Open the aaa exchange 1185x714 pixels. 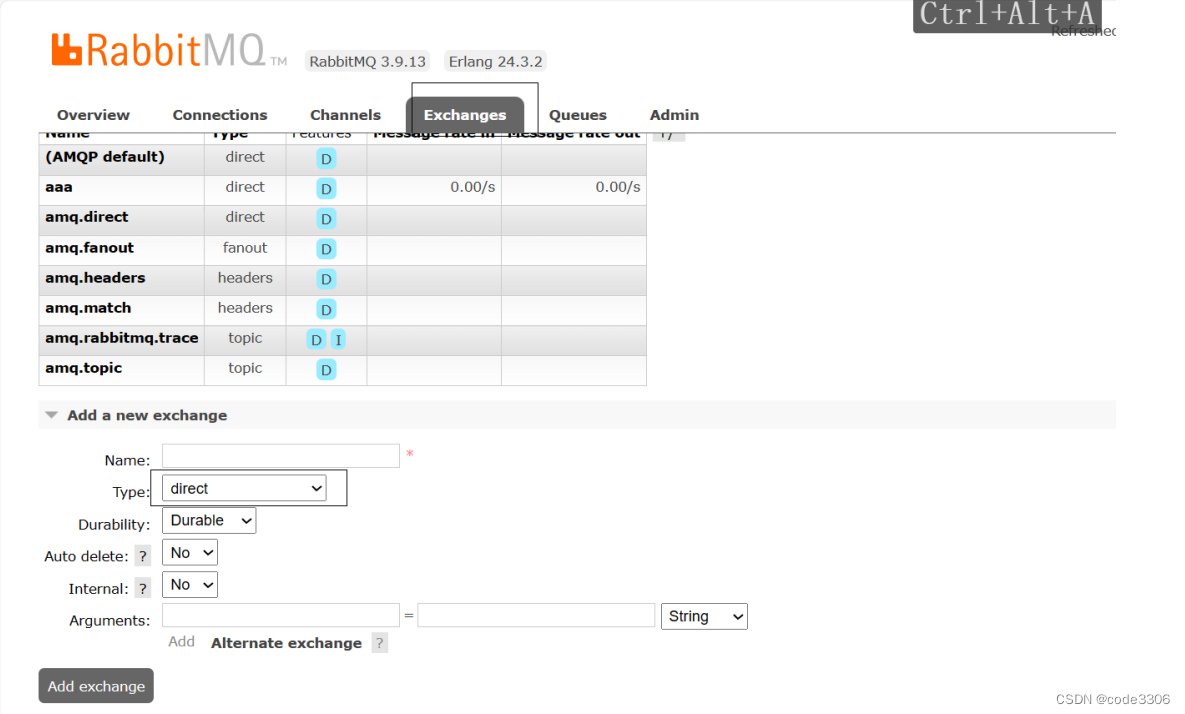point(59,187)
